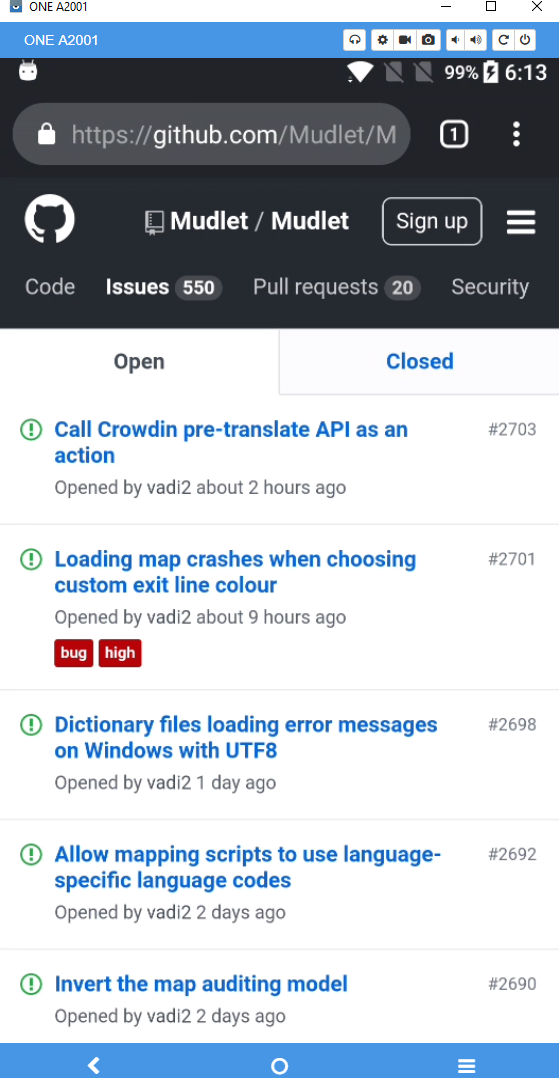Click open-issue icon for issue #2692
The height and width of the screenshot is (1078, 559).
(x=31, y=855)
